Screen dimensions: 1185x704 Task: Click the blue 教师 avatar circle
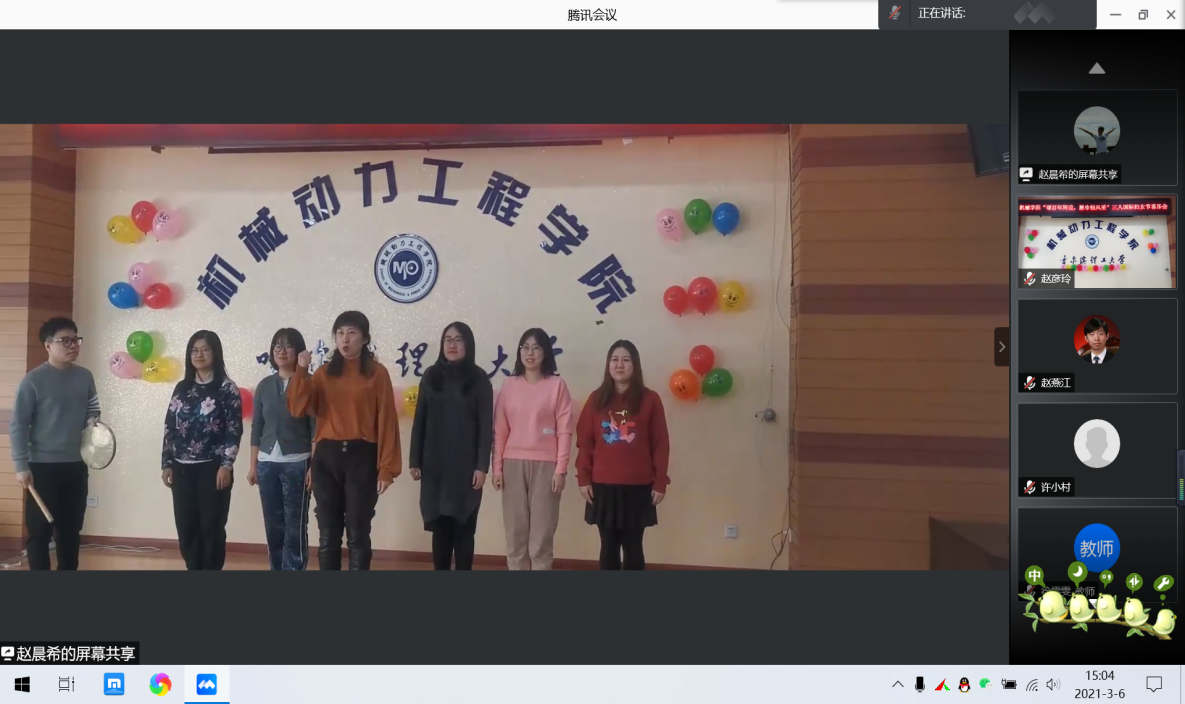(1096, 547)
